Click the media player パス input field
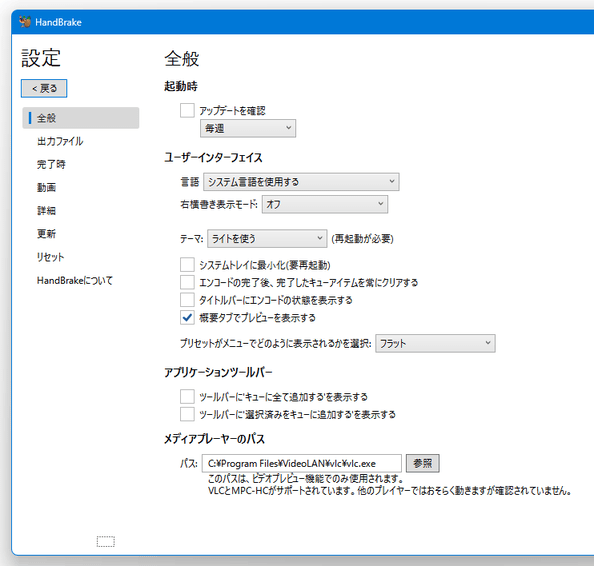594x566 pixels. pos(302,463)
